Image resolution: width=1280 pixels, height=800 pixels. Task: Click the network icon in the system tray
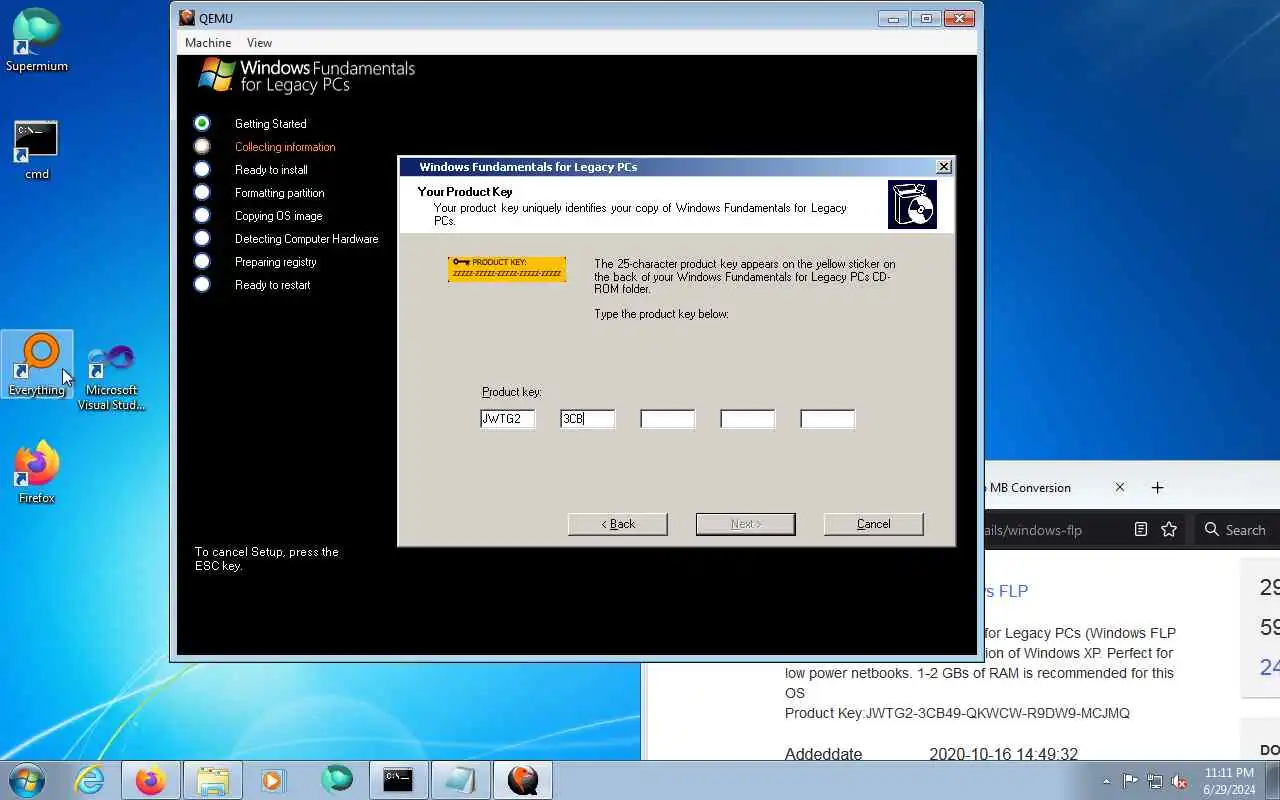click(1155, 781)
